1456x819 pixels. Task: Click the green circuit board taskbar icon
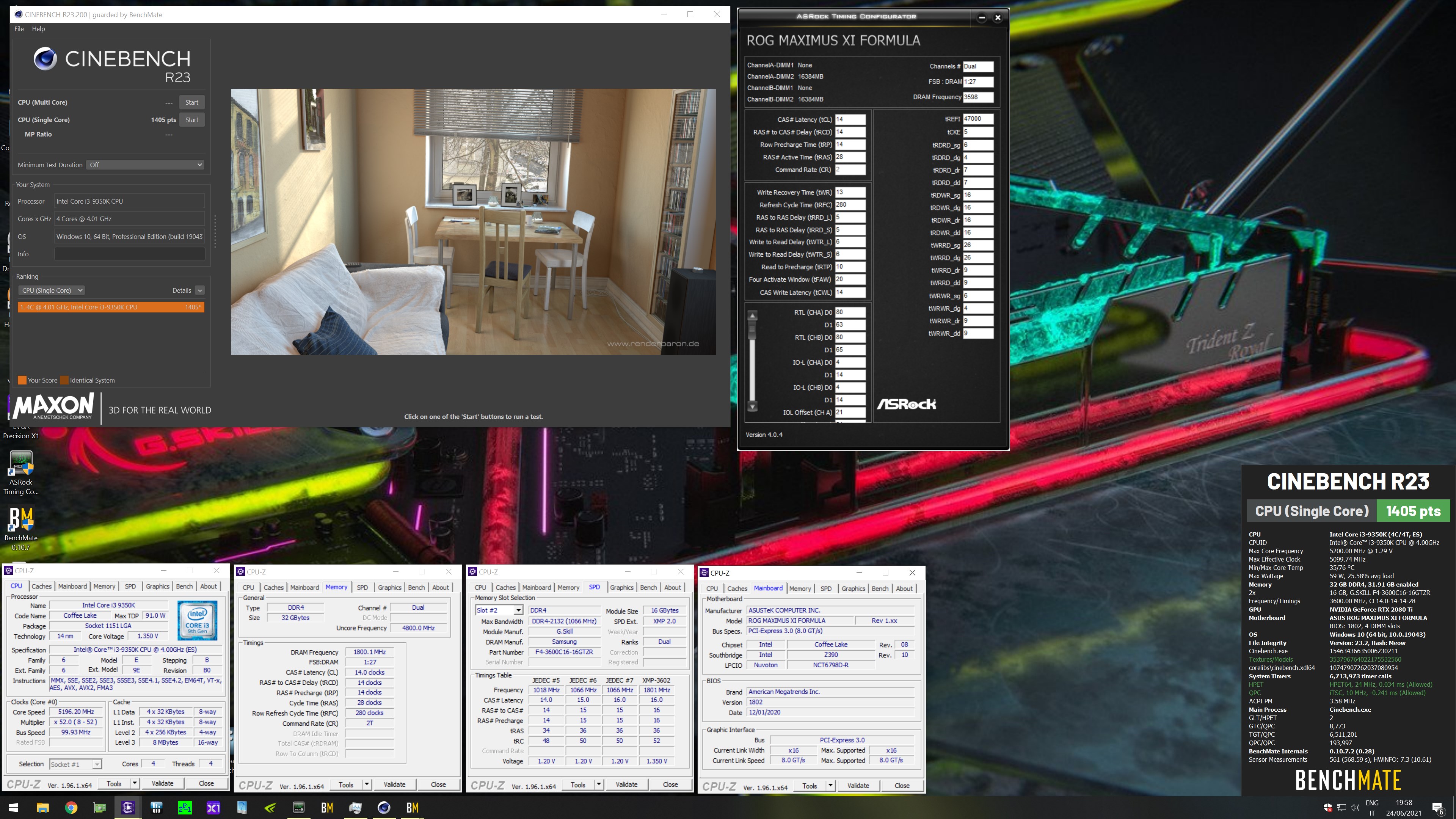99,808
